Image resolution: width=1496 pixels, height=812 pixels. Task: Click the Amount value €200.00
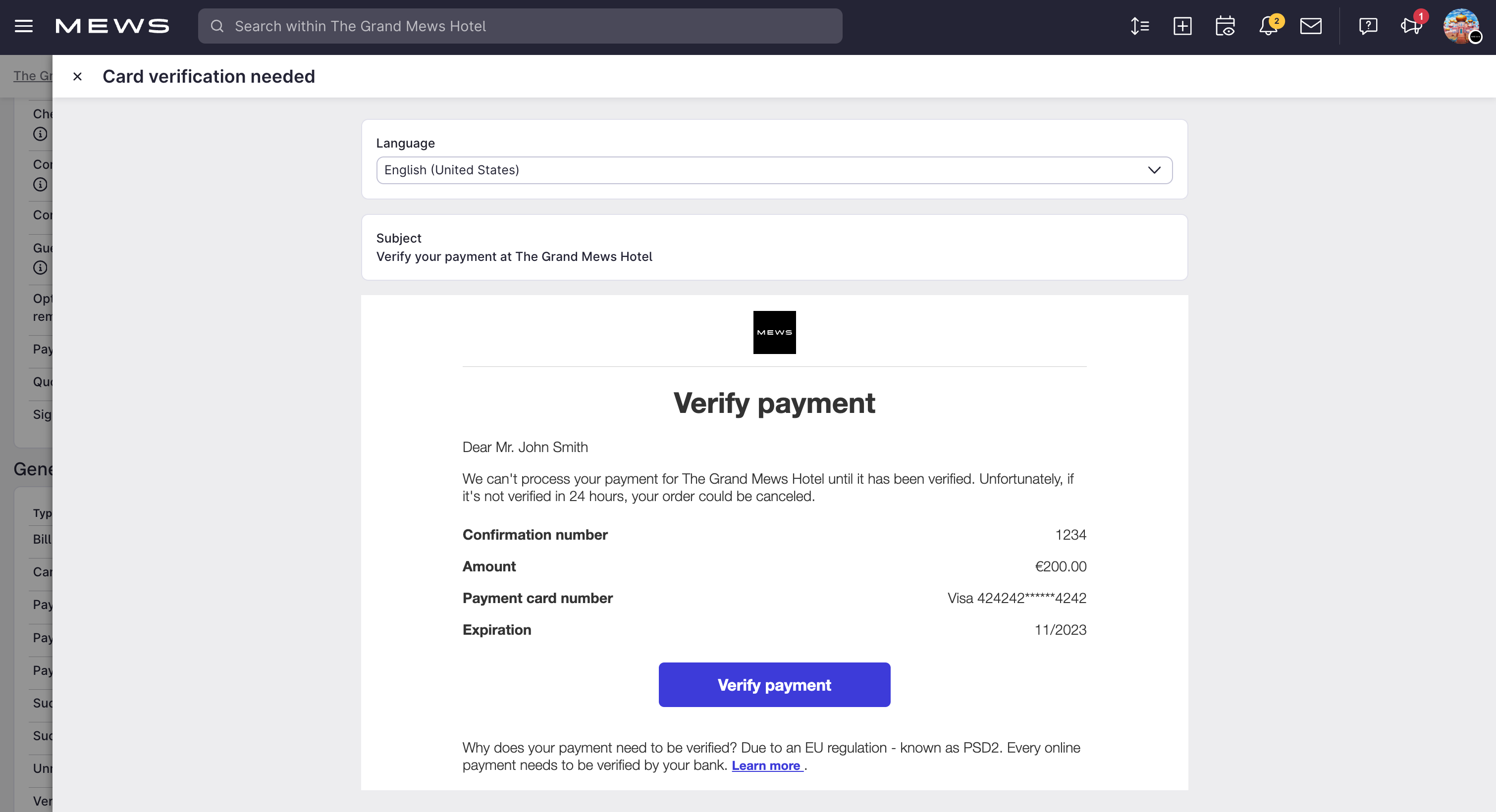(1061, 566)
